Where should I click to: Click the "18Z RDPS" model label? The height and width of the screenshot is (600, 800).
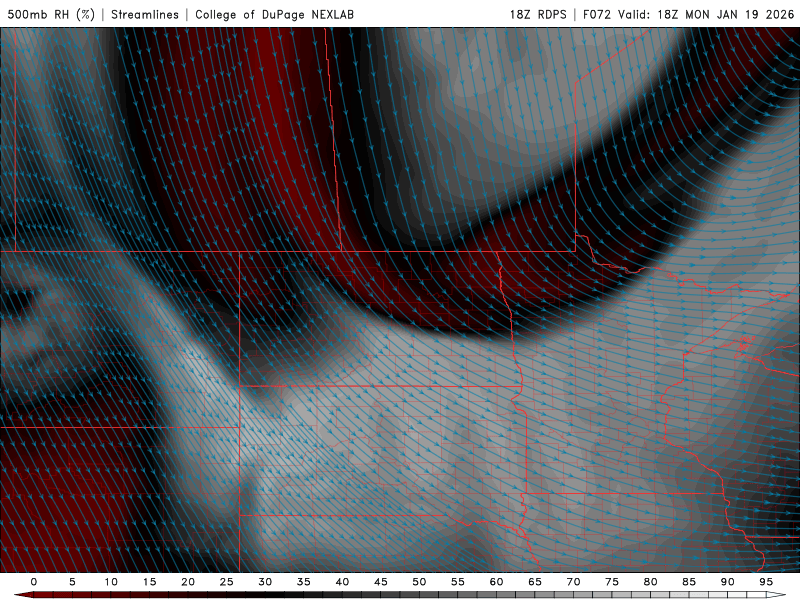(538, 14)
